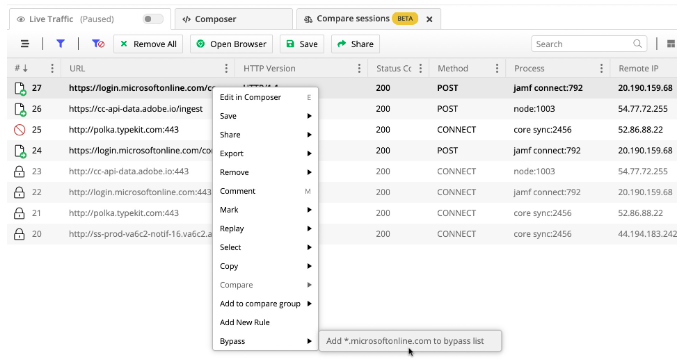Click 'node:1003' process in row 23
This screenshot has width=680, height=363.
[534, 171]
